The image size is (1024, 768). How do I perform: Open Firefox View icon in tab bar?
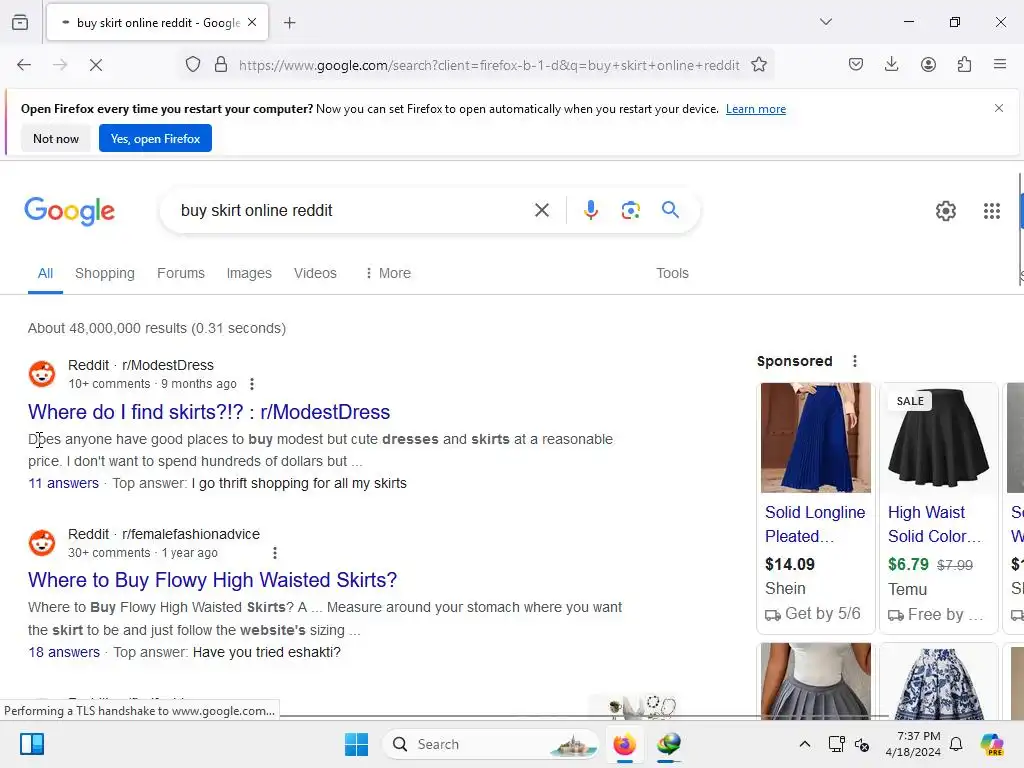tap(20, 22)
